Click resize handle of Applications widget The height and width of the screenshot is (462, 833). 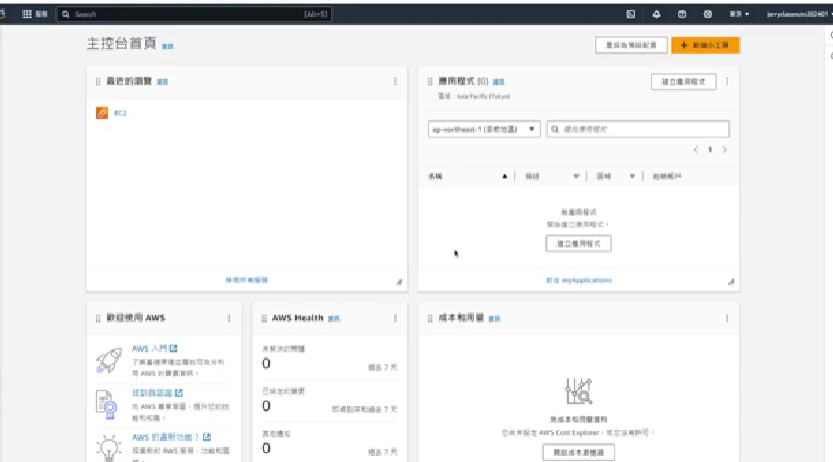(731, 282)
